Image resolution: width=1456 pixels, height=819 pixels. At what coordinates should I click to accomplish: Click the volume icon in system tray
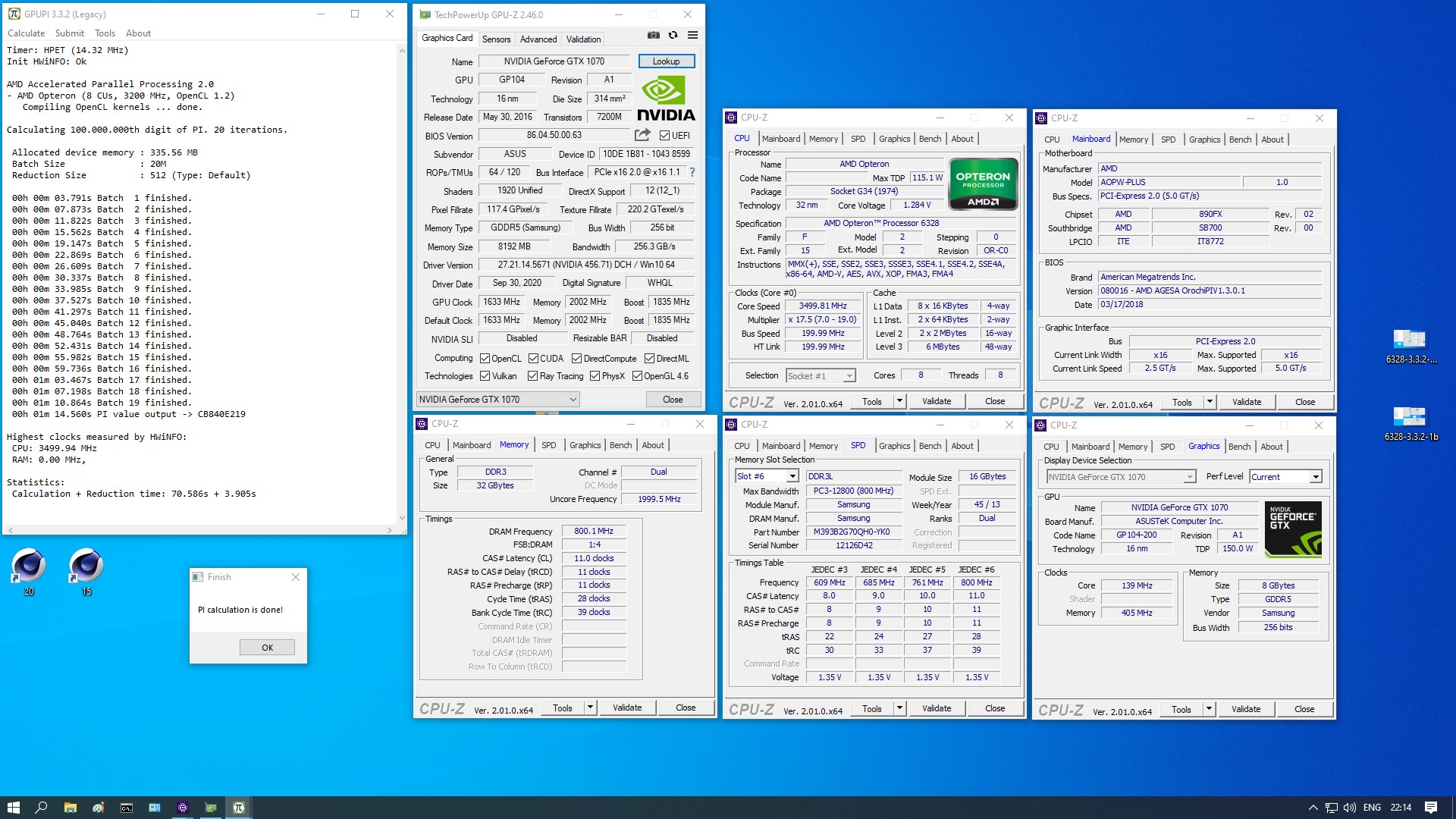tap(1350, 808)
